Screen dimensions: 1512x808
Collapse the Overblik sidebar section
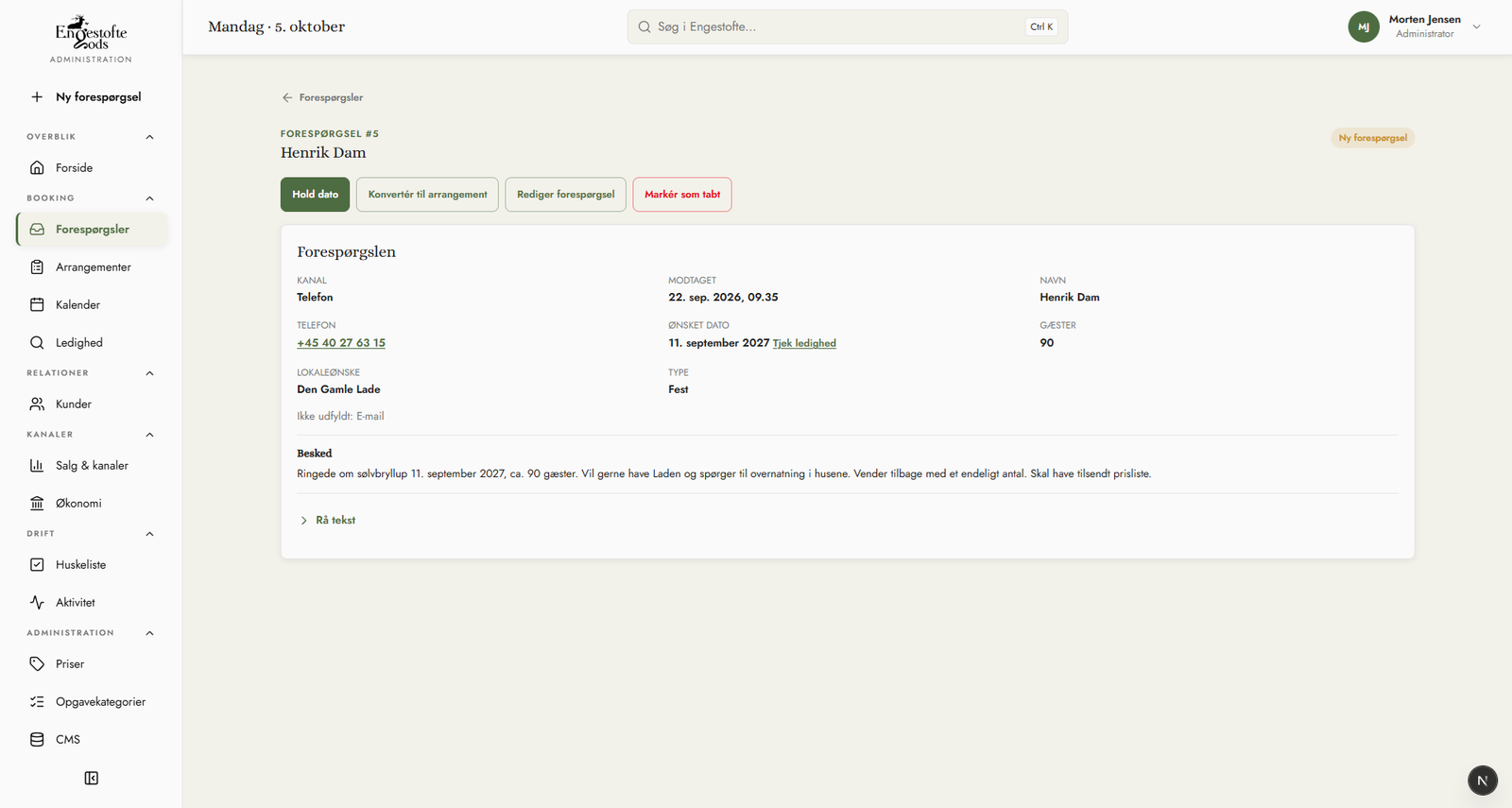149,137
